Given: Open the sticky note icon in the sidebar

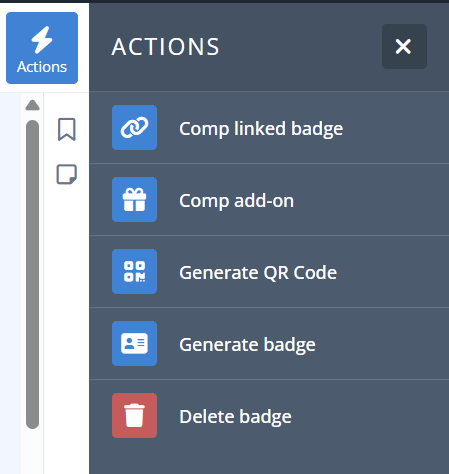Looking at the screenshot, I should 67,174.
